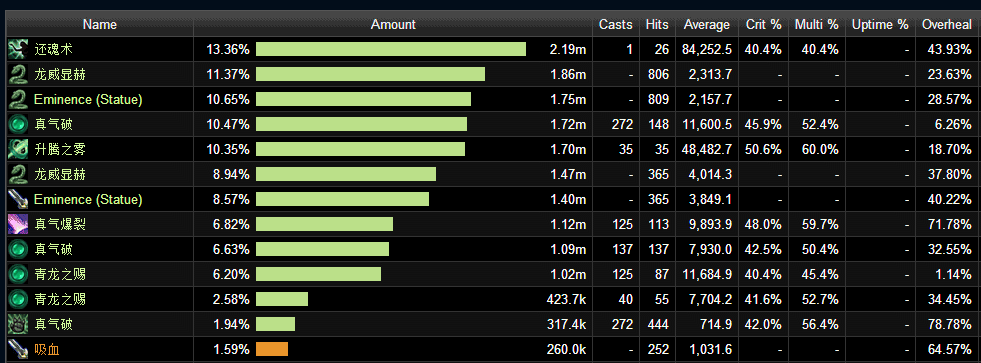Click the 吸血 leech icon
This screenshot has width=981, height=363.
(18, 349)
